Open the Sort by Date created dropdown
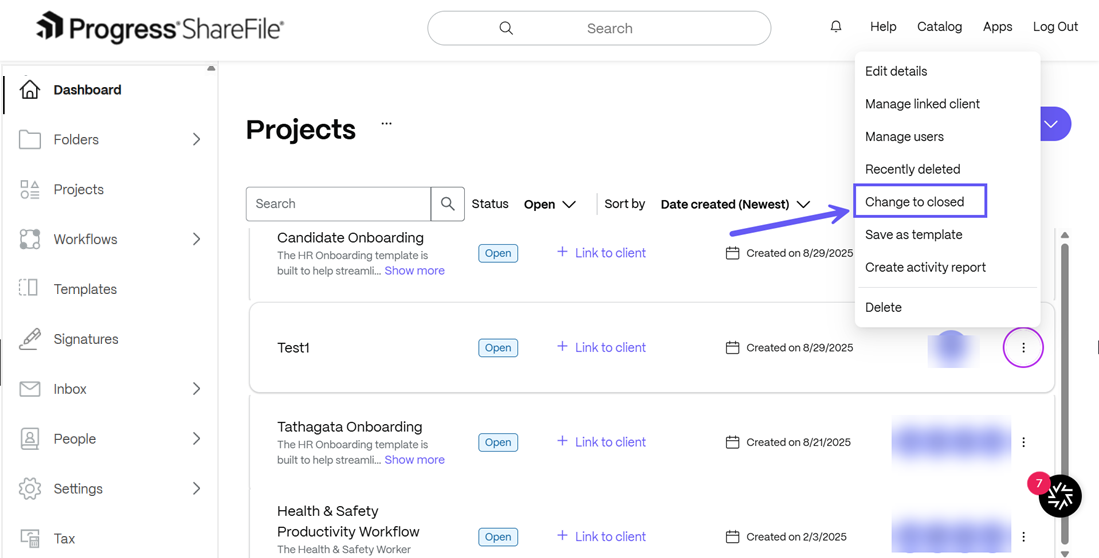Image resolution: width=1099 pixels, height=558 pixels. coord(735,204)
